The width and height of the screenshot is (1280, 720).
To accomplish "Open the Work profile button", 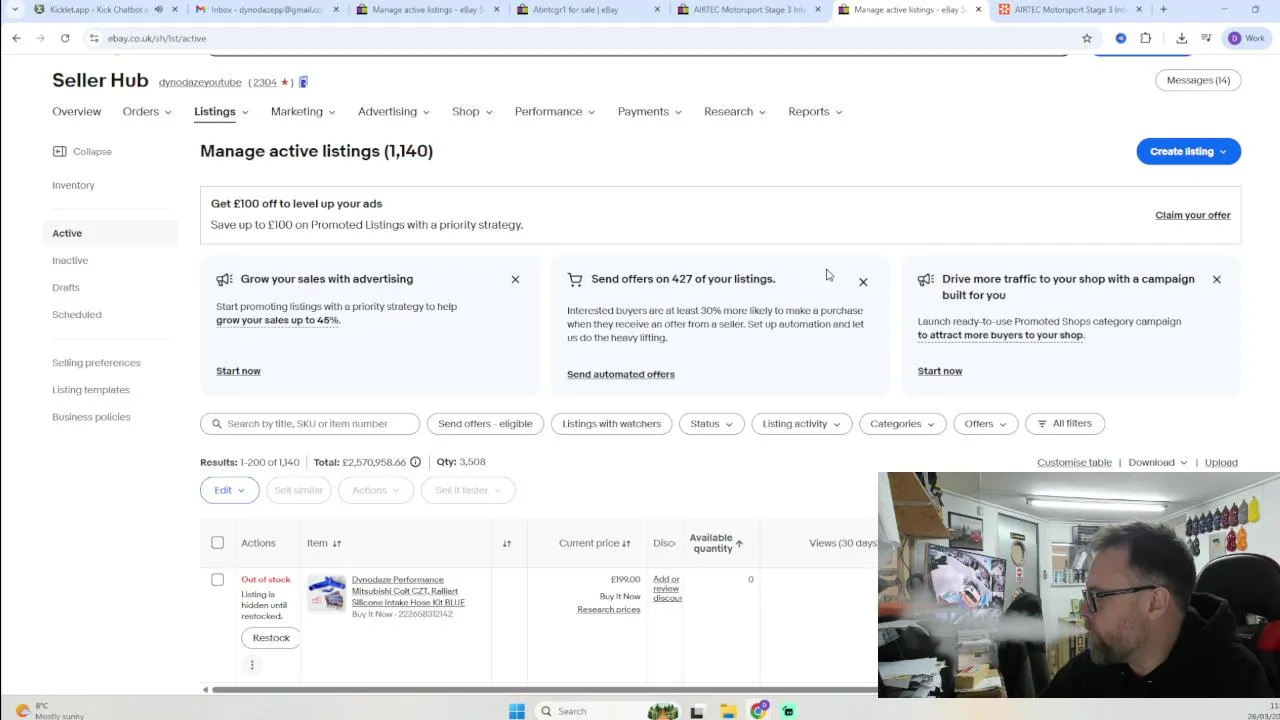I will coord(1247,38).
